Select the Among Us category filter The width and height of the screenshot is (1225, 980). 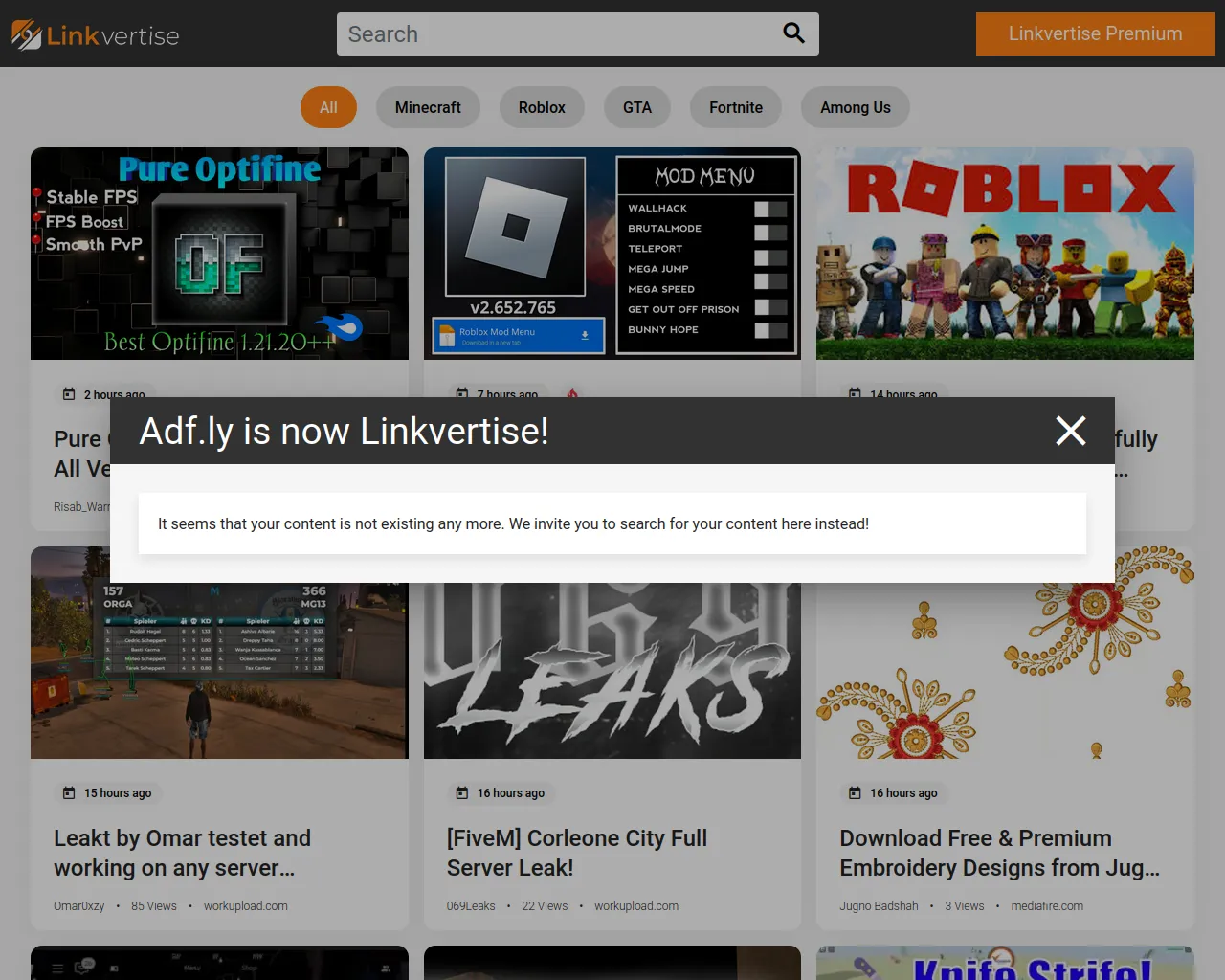(855, 107)
